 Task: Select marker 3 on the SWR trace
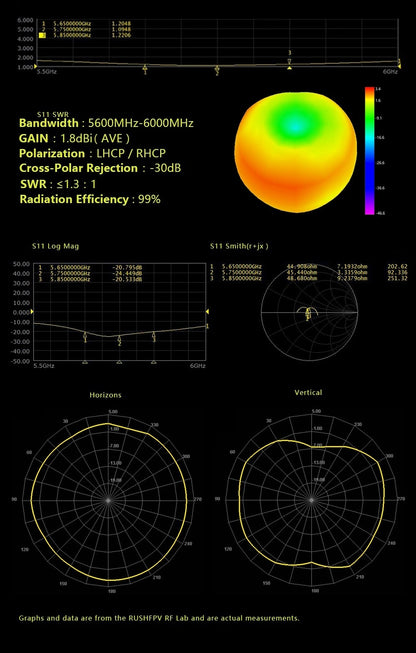click(x=289, y=57)
